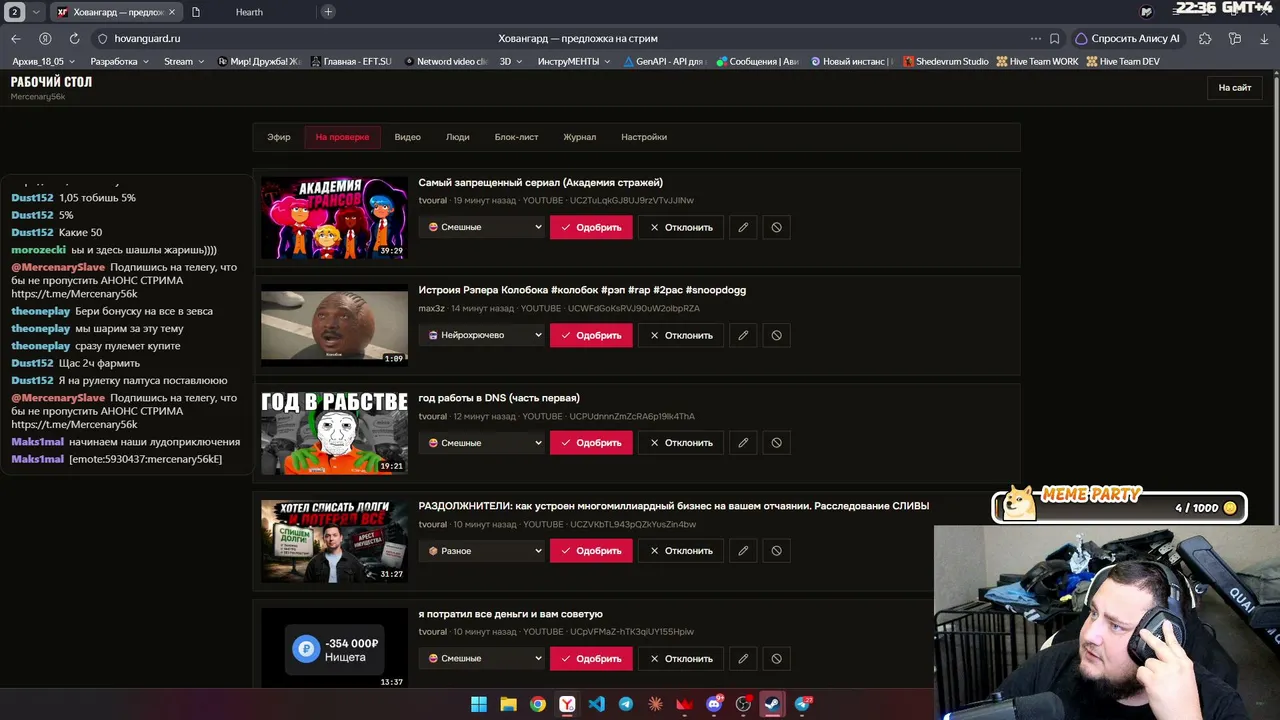Screen dimensions: 1280x720
Task: Click the Самый запрещенный сериал video title
Action: (x=541, y=183)
